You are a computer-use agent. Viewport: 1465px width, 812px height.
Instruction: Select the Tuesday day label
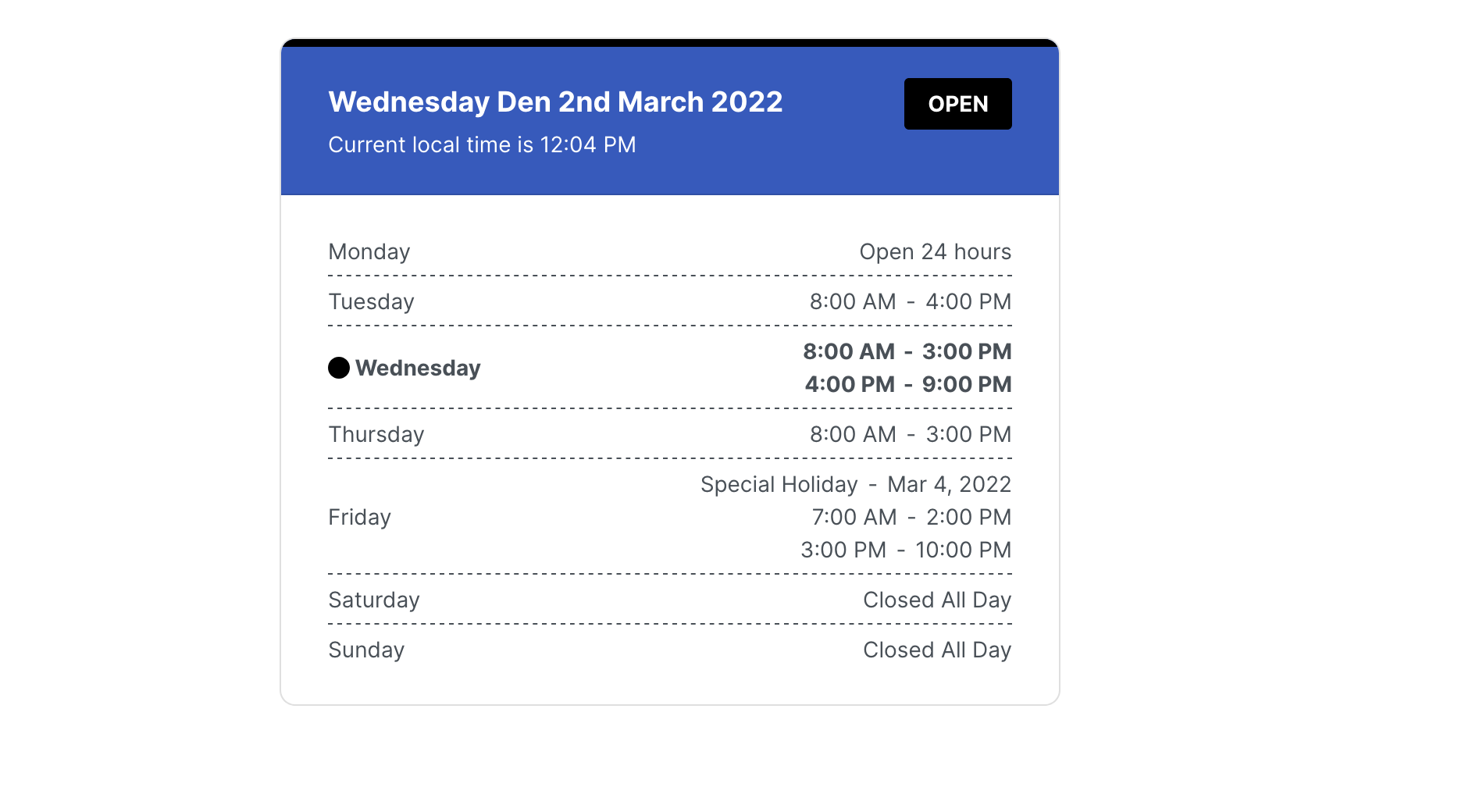coord(371,301)
